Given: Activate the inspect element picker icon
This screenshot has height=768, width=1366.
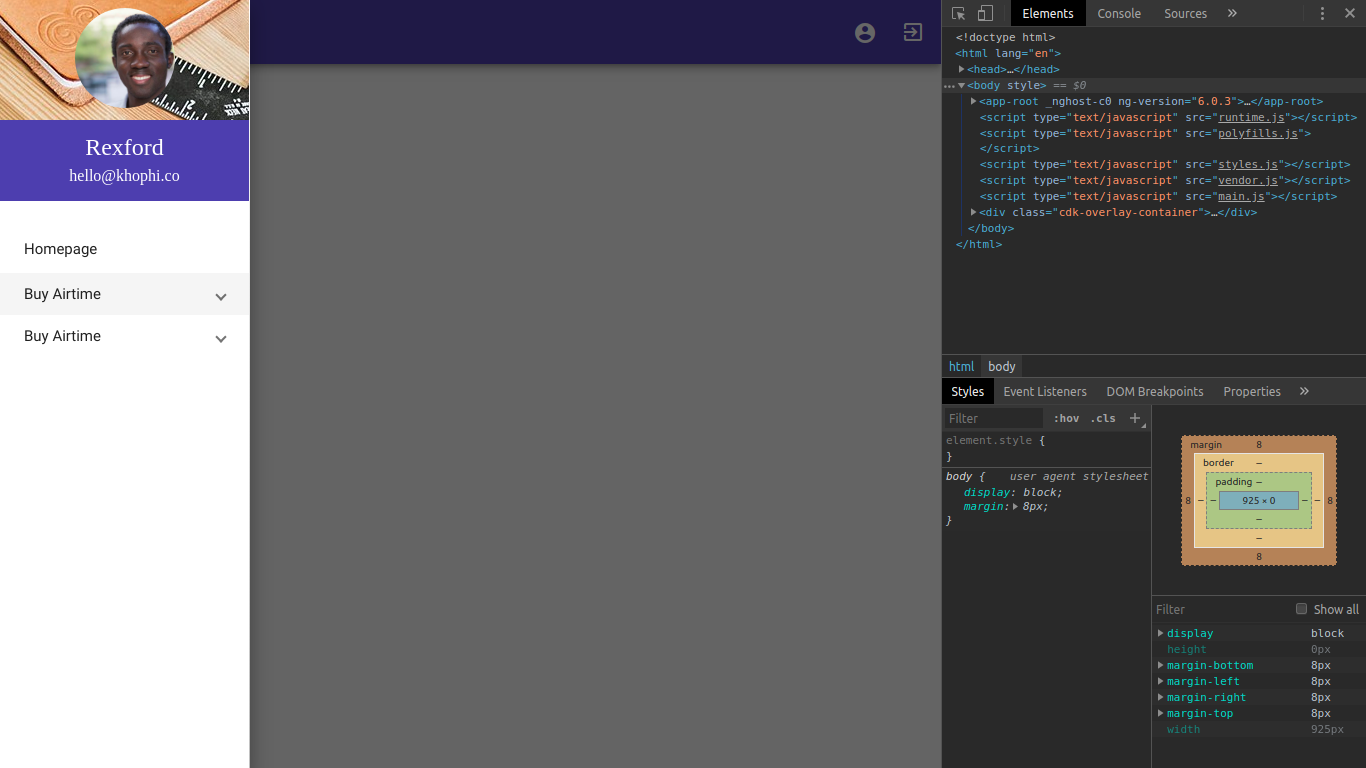Looking at the screenshot, I should [959, 13].
